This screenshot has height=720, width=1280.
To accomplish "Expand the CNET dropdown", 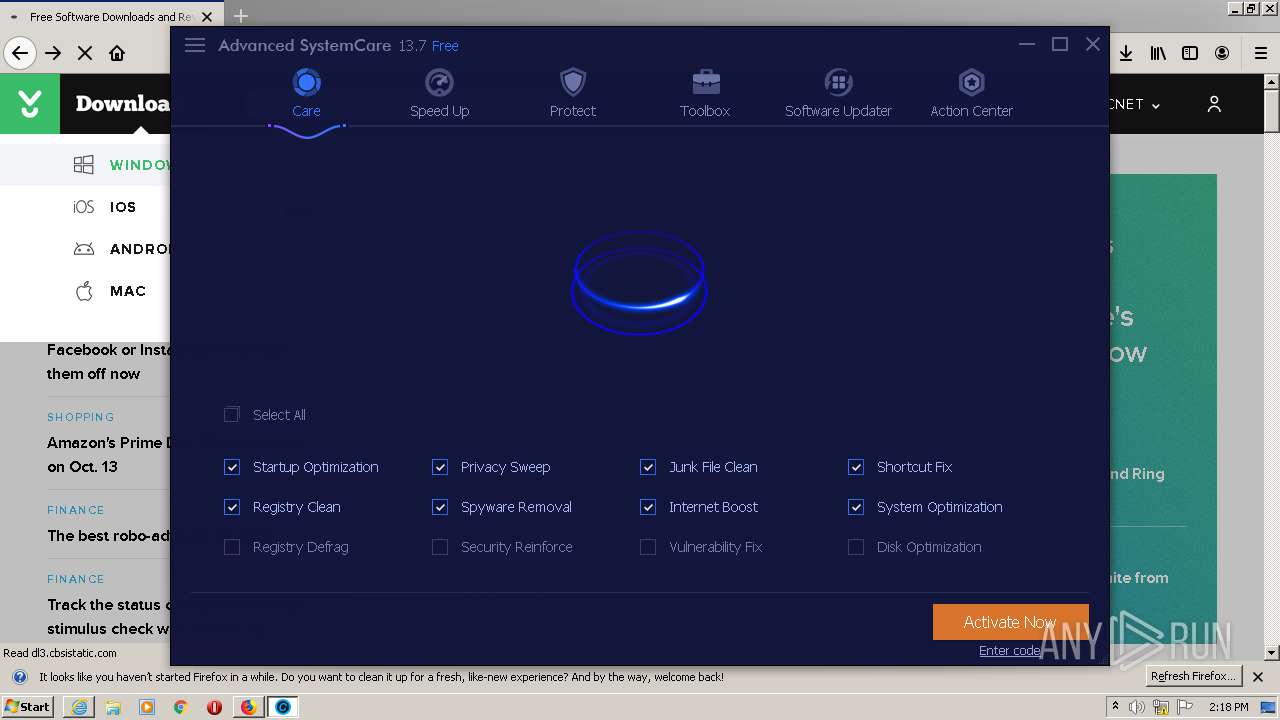I will coord(1135,104).
